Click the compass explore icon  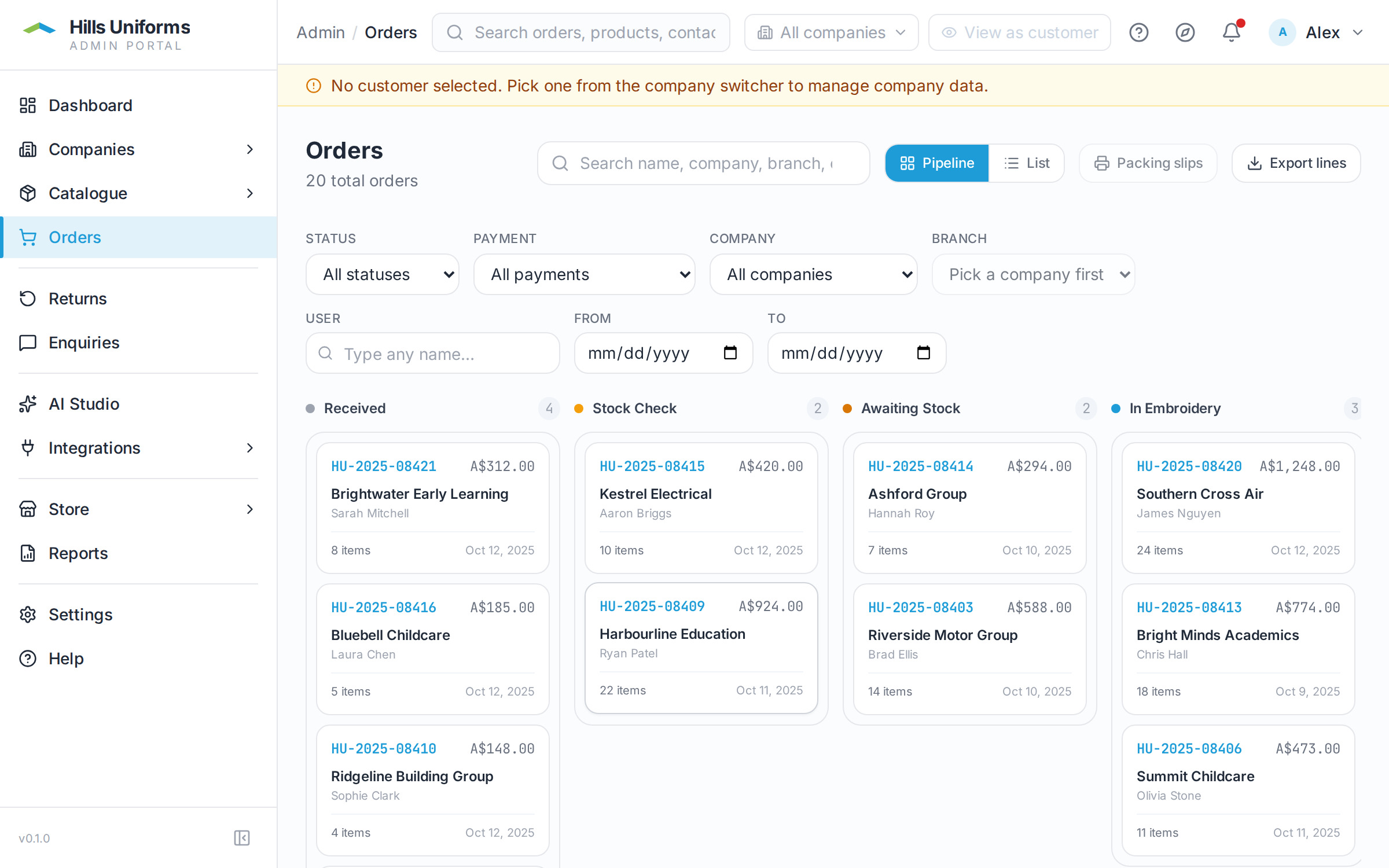[1185, 32]
